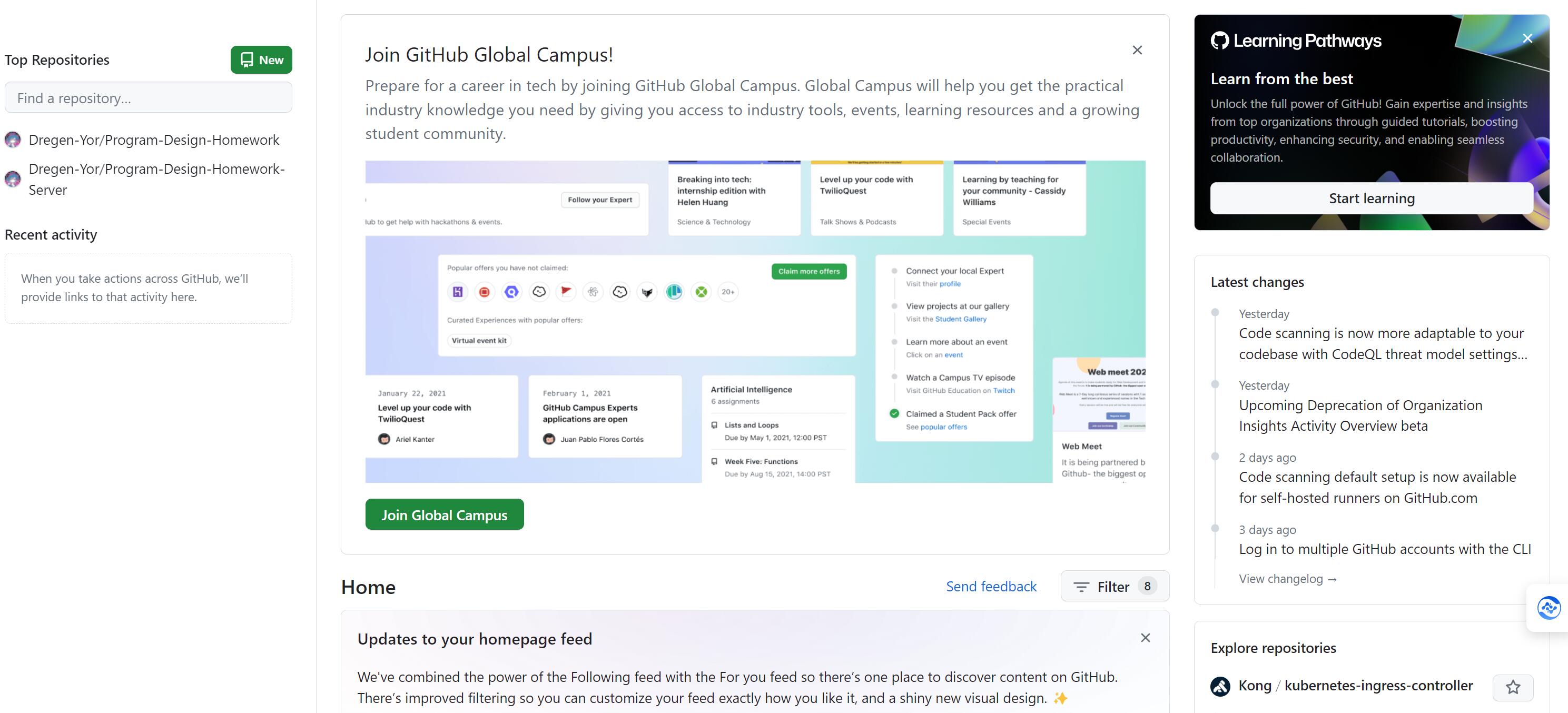Focus the Find a repository search field
Viewport: 1568px width, 713px height.
tap(148, 98)
